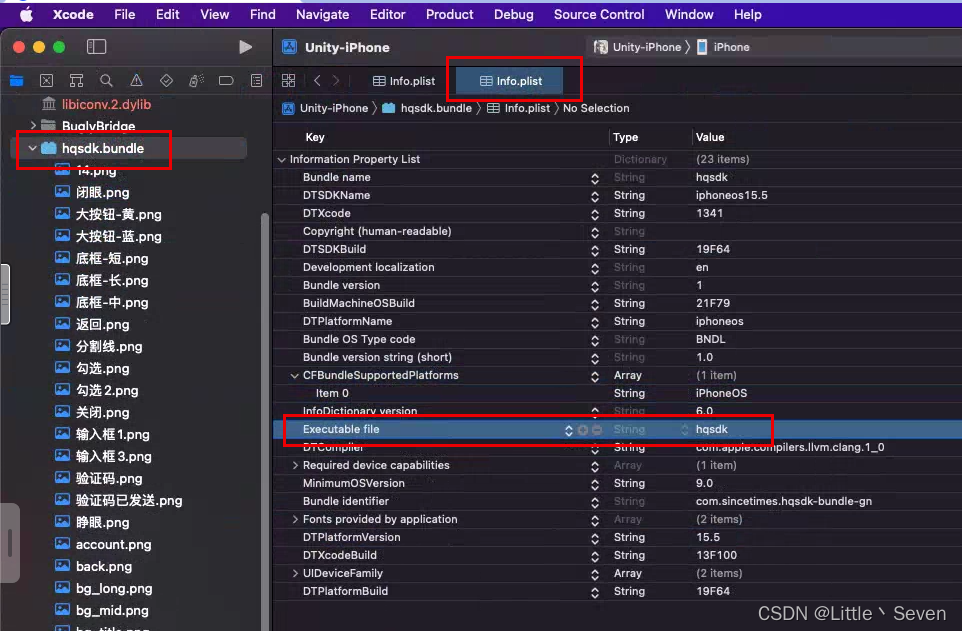Add a row after Executable file
The height and width of the screenshot is (631, 962).
[583, 430]
